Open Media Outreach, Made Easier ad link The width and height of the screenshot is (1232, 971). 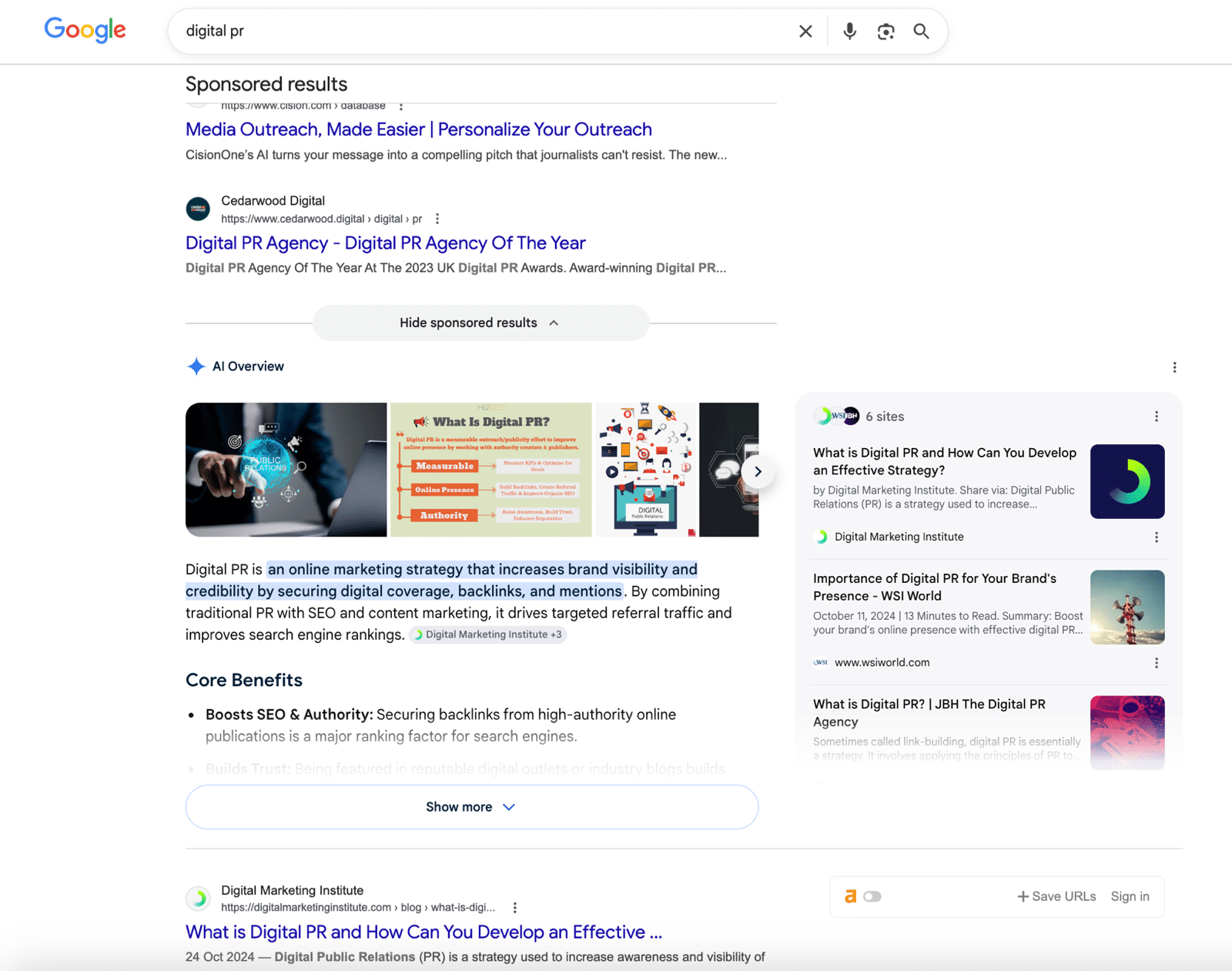pyautogui.click(x=419, y=129)
